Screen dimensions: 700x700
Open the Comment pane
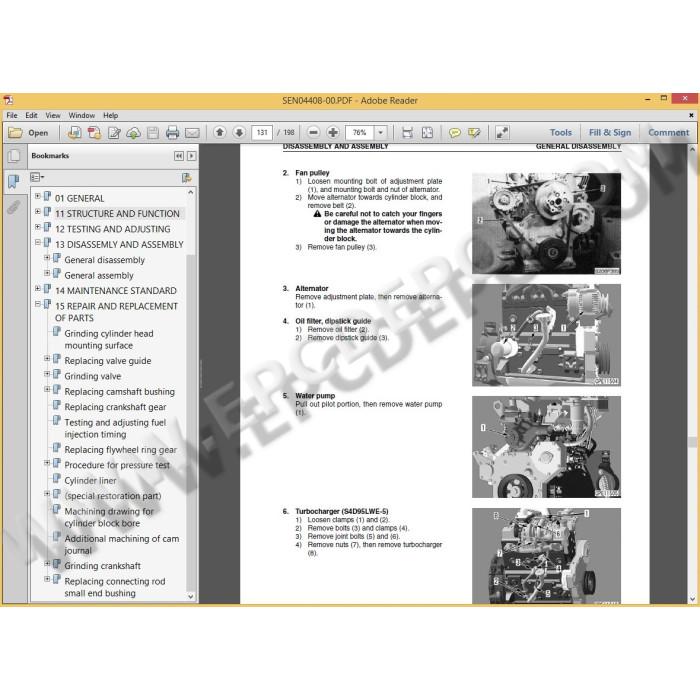pyautogui.click(x=668, y=133)
